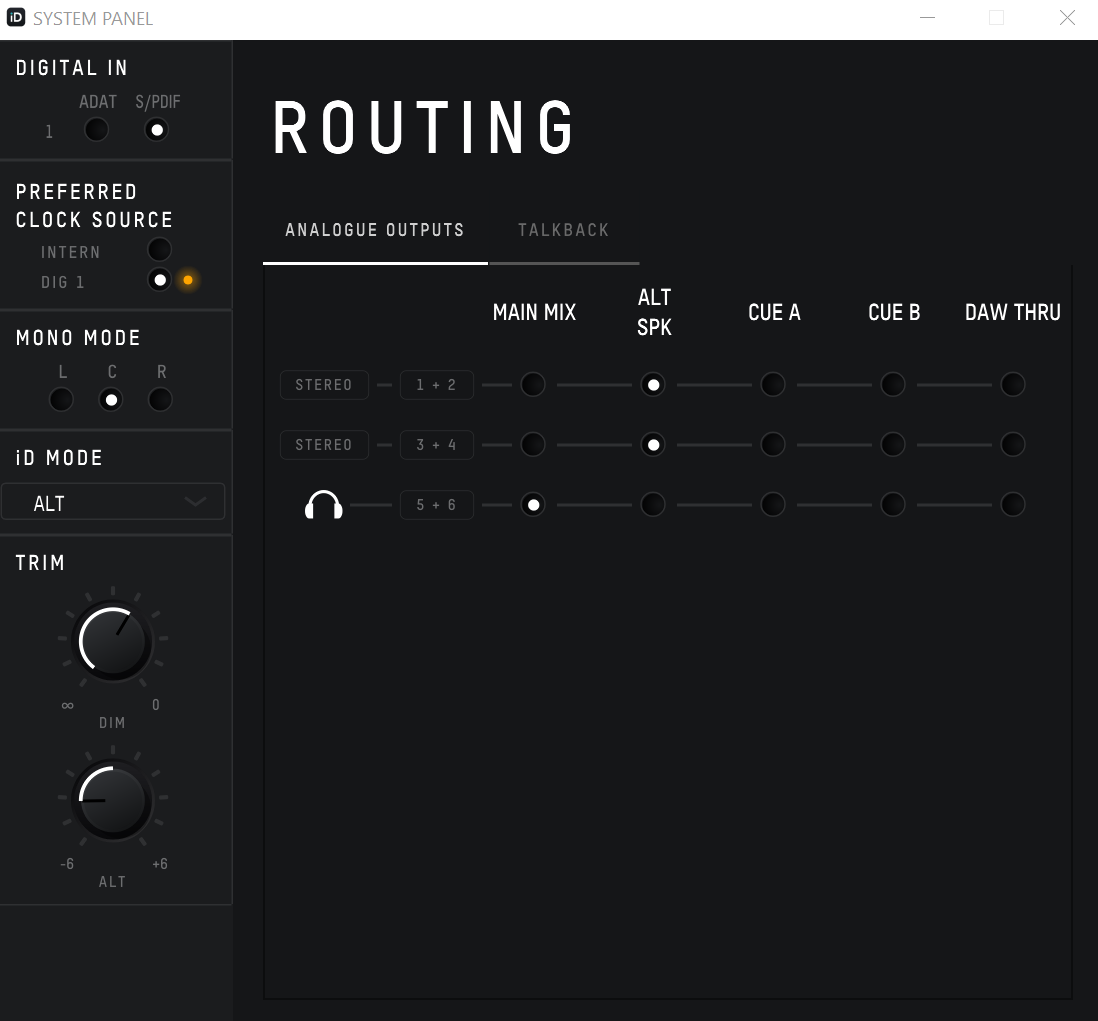Close the System Panel window
This screenshot has height=1021, width=1098.
tap(1067, 18)
